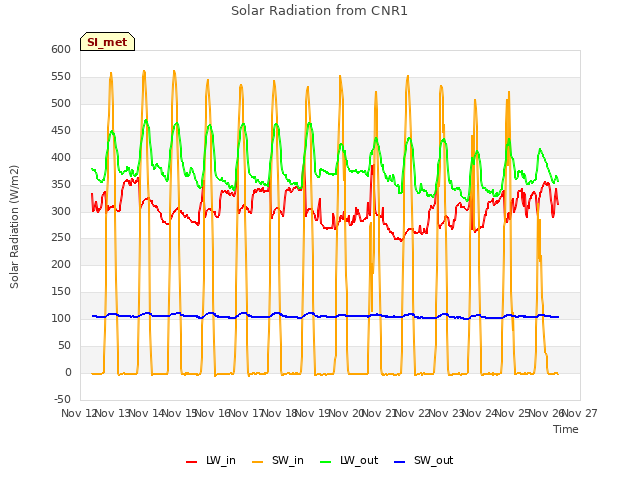Click the SI_met label tag
640x480 pixels.
click(x=107, y=42)
